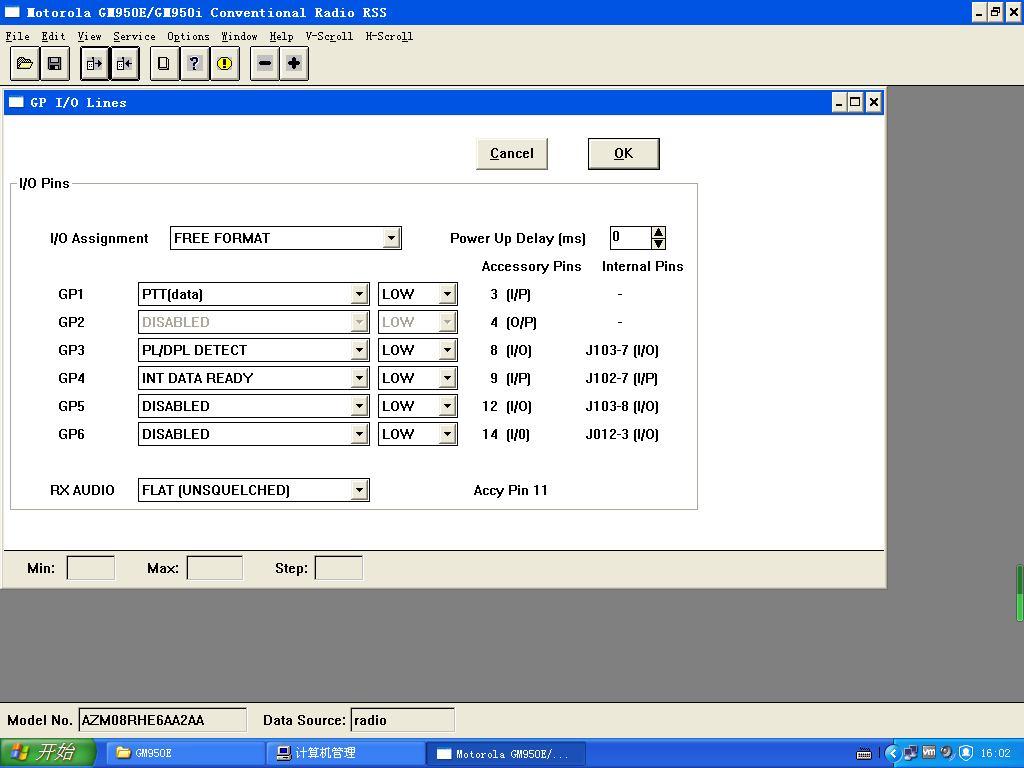Switch to 计算机管理 taskbar button
The width and height of the screenshot is (1024, 768).
click(x=346, y=753)
